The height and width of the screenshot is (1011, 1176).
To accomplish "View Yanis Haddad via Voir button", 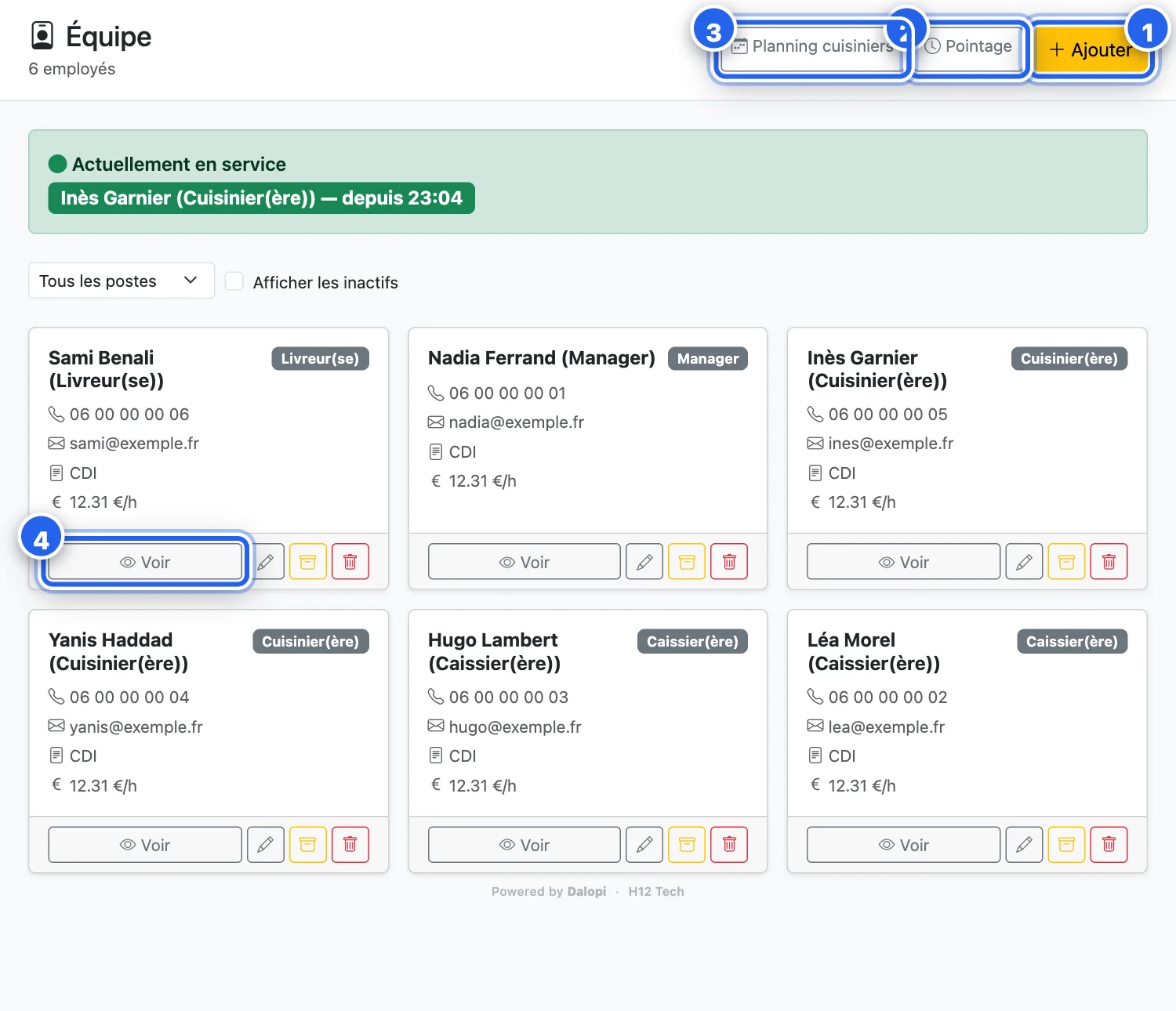I will tap(145, 845).
